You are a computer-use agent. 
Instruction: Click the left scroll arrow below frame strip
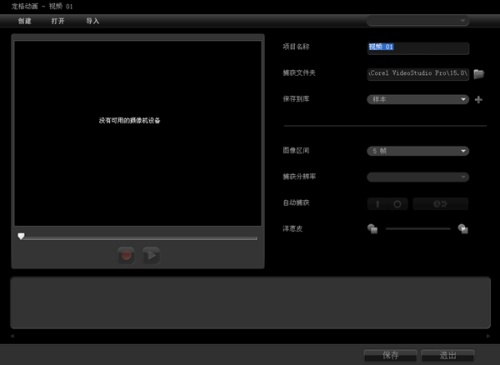coord(12,336)
